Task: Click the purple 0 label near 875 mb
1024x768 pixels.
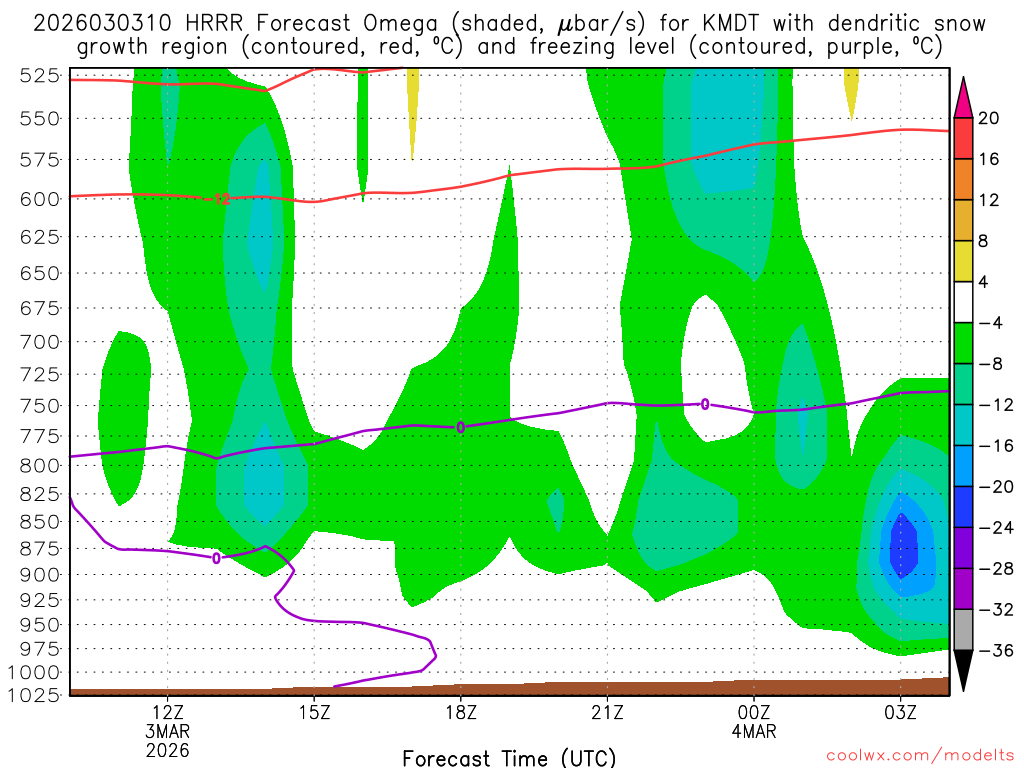Action: (216, 558)
